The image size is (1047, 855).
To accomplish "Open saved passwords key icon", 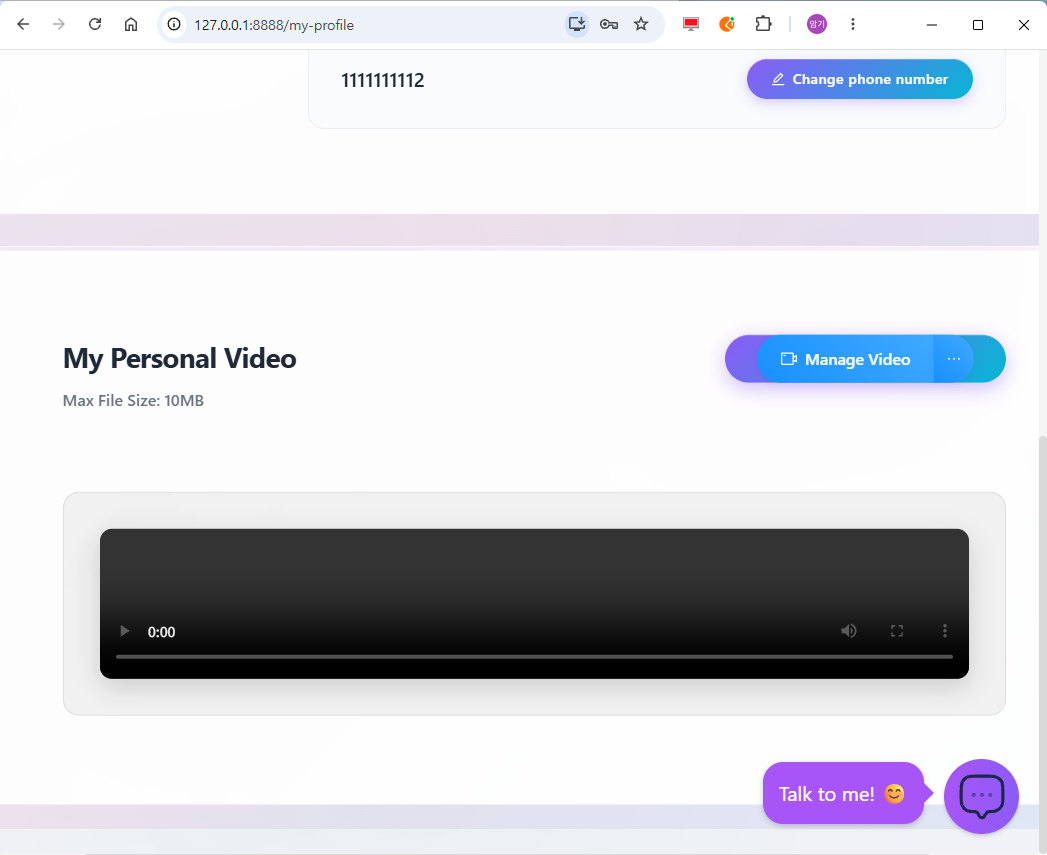I will tap(608, 25).
